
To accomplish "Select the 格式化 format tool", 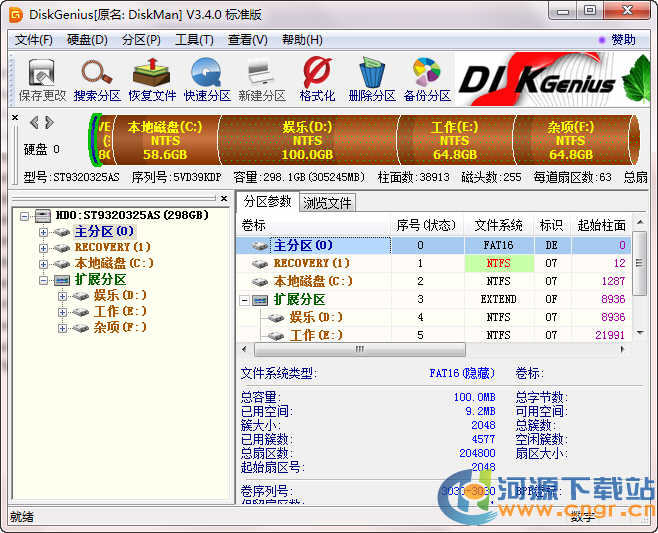I will click(317, 80).
